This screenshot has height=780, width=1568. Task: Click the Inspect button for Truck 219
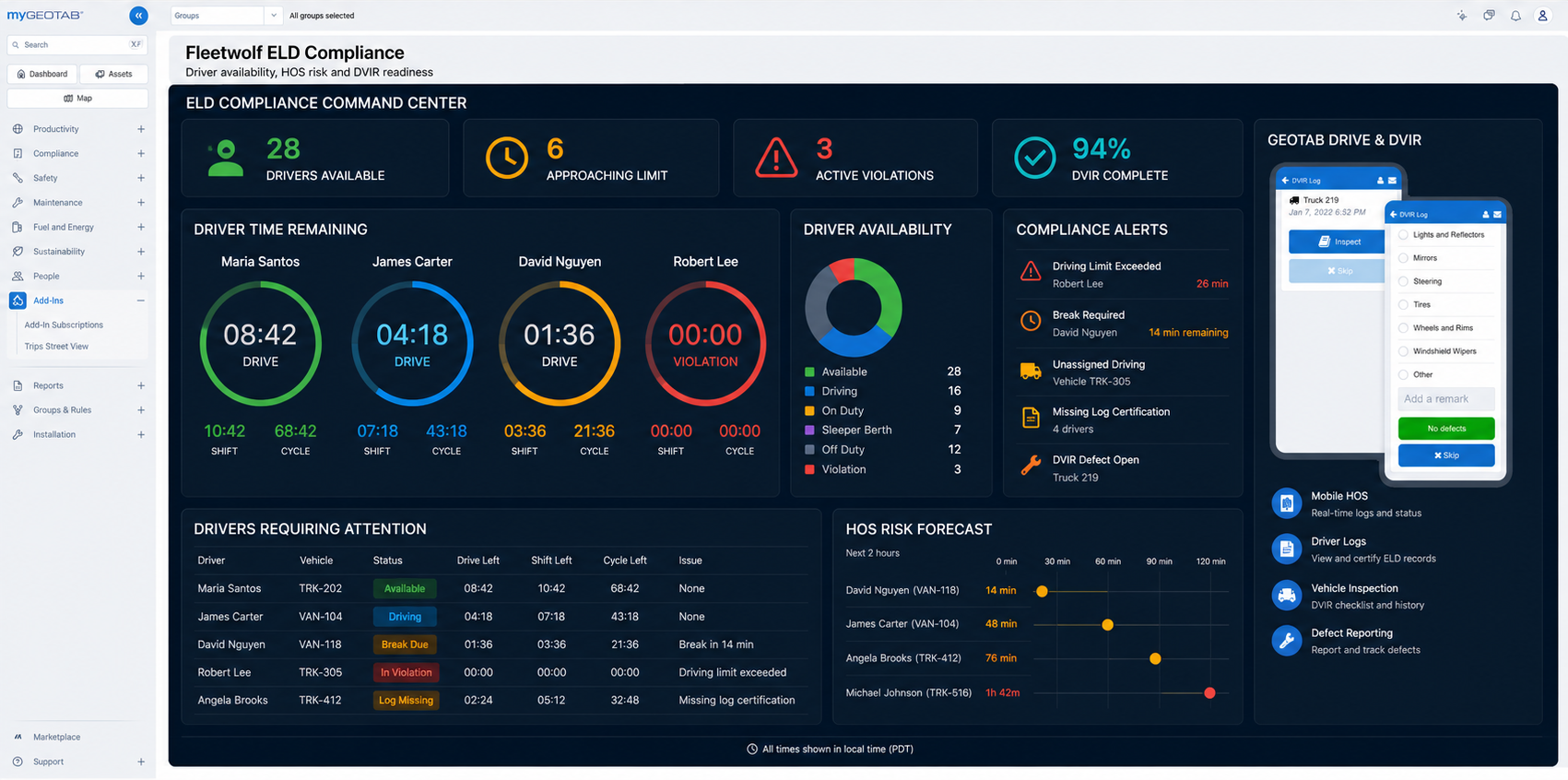tap(1337, 242)
